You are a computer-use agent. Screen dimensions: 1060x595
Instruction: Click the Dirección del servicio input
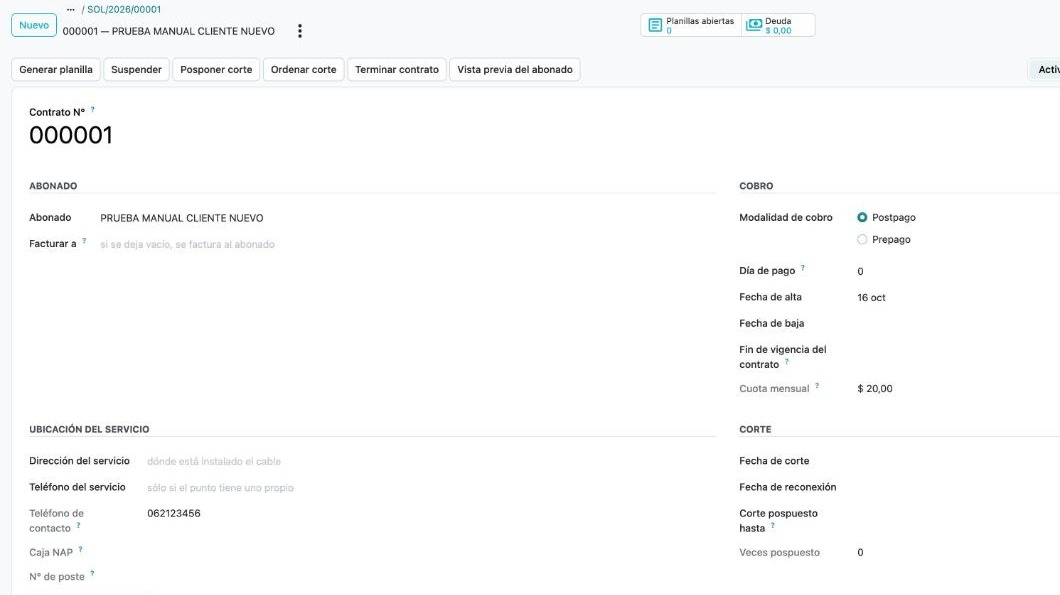(x=431, y=461)
